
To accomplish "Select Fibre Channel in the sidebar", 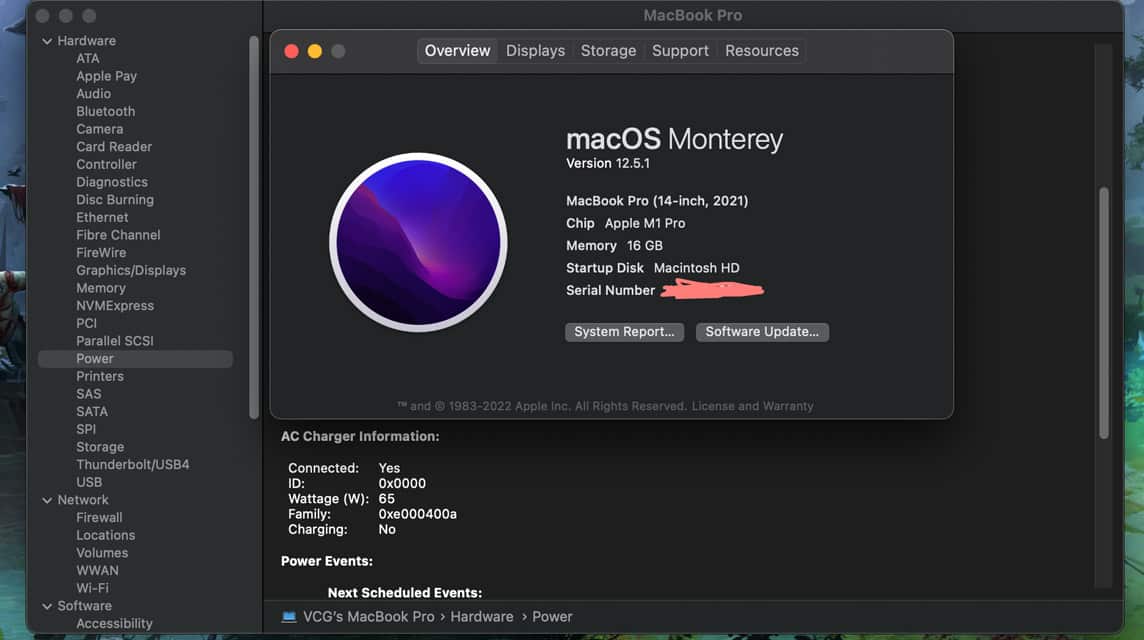I will (x=118, y=235).
